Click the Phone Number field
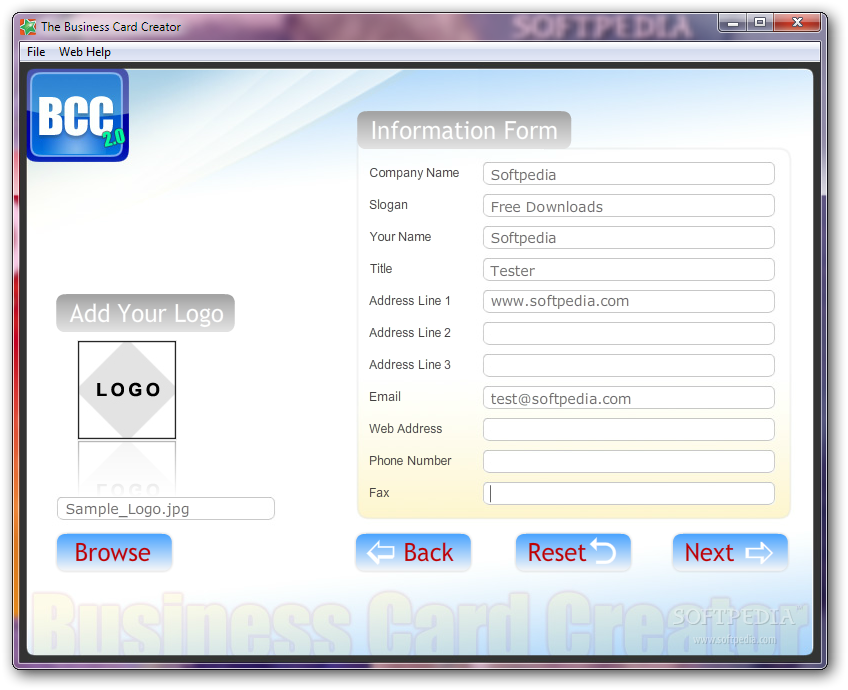Image resolution: width=848 pixels, height=690 pixels. click(628, 462)
